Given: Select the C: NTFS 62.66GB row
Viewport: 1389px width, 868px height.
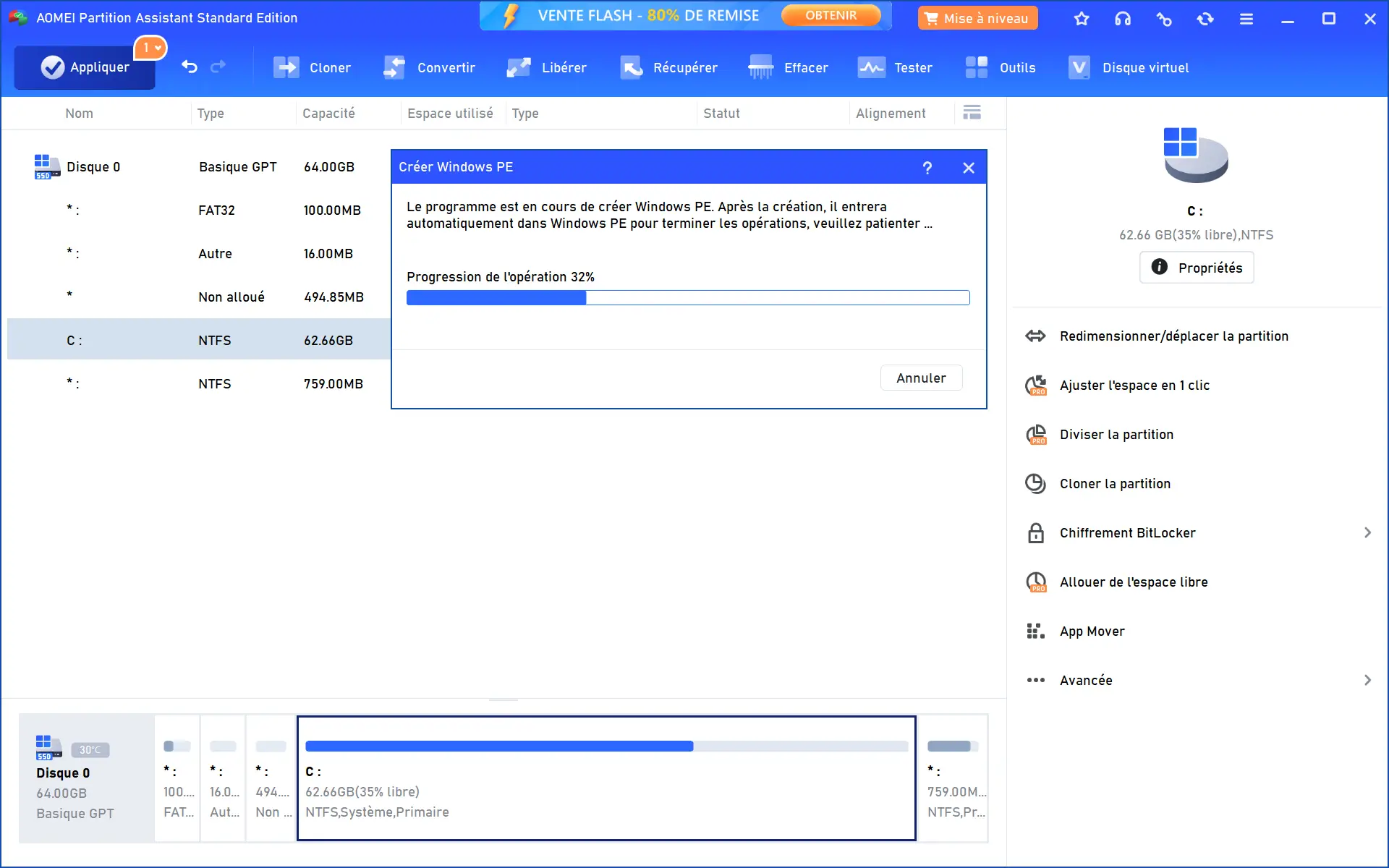Looking at the screenshot, I should [199, 339].
